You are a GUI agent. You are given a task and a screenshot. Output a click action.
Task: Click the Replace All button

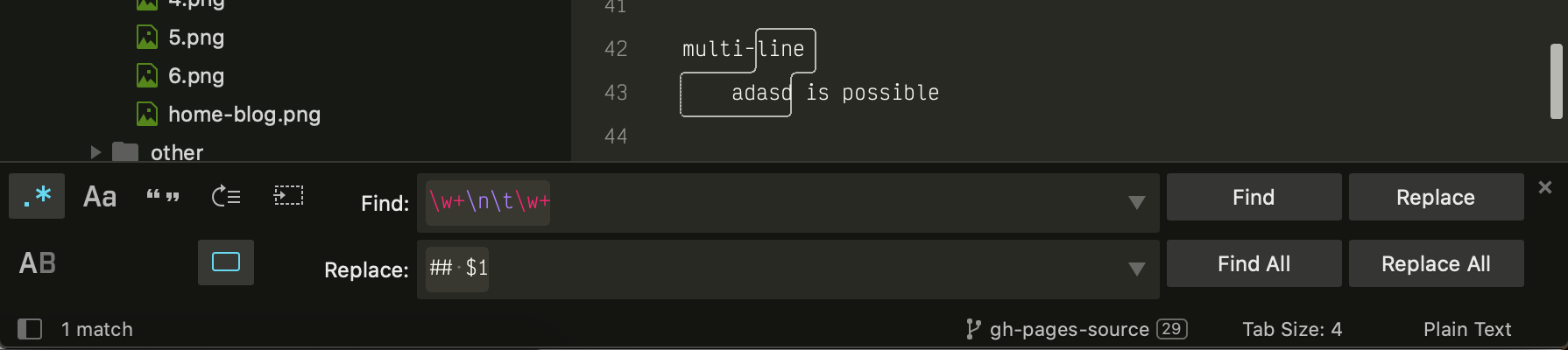tap(1437, 263)
